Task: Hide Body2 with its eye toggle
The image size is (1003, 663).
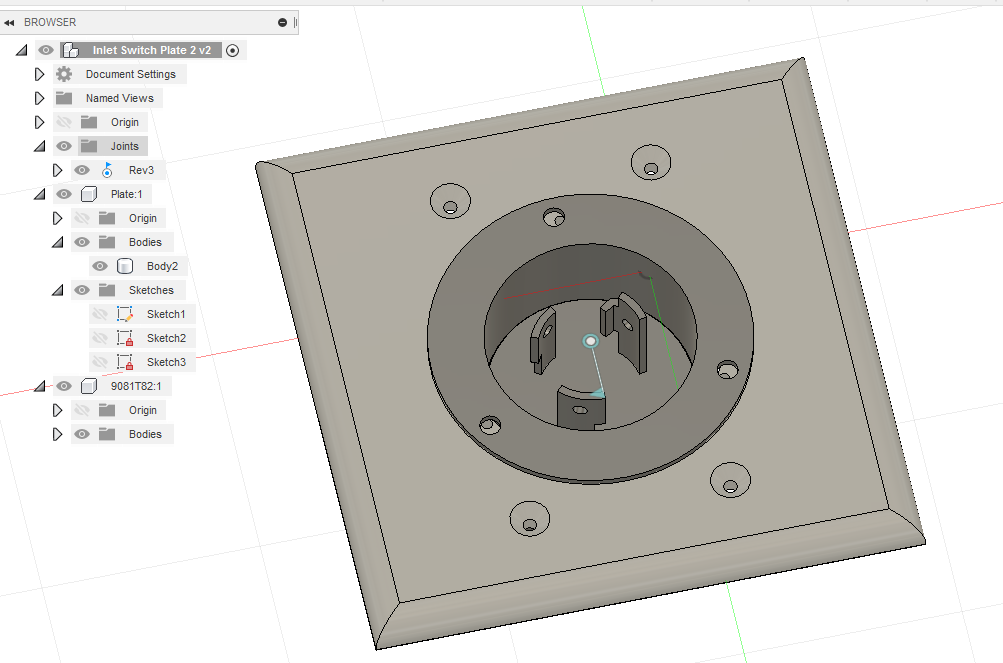Action: point(98,265)
